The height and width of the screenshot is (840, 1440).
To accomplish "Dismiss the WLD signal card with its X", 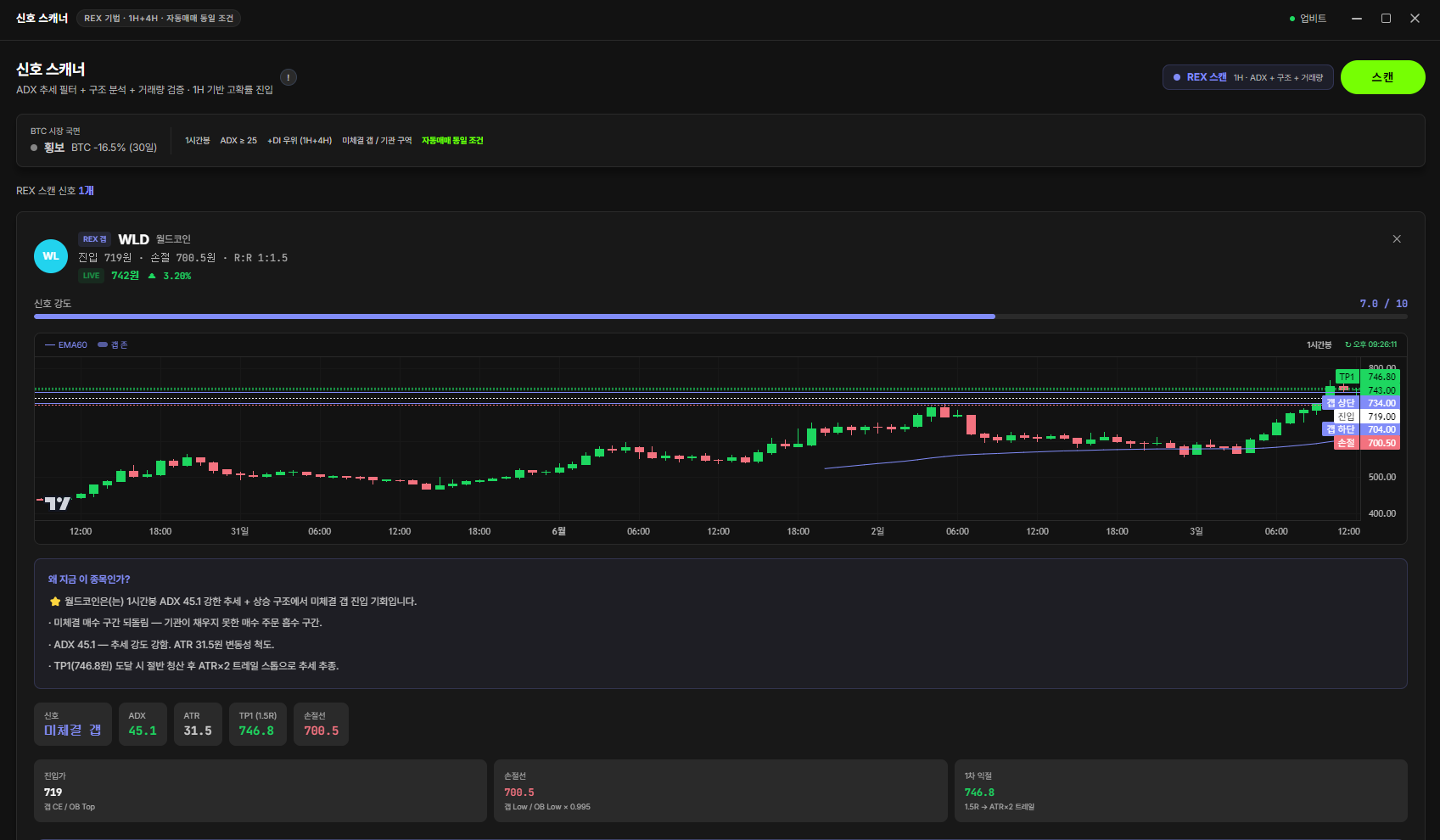I will (x=1397, y=239).
